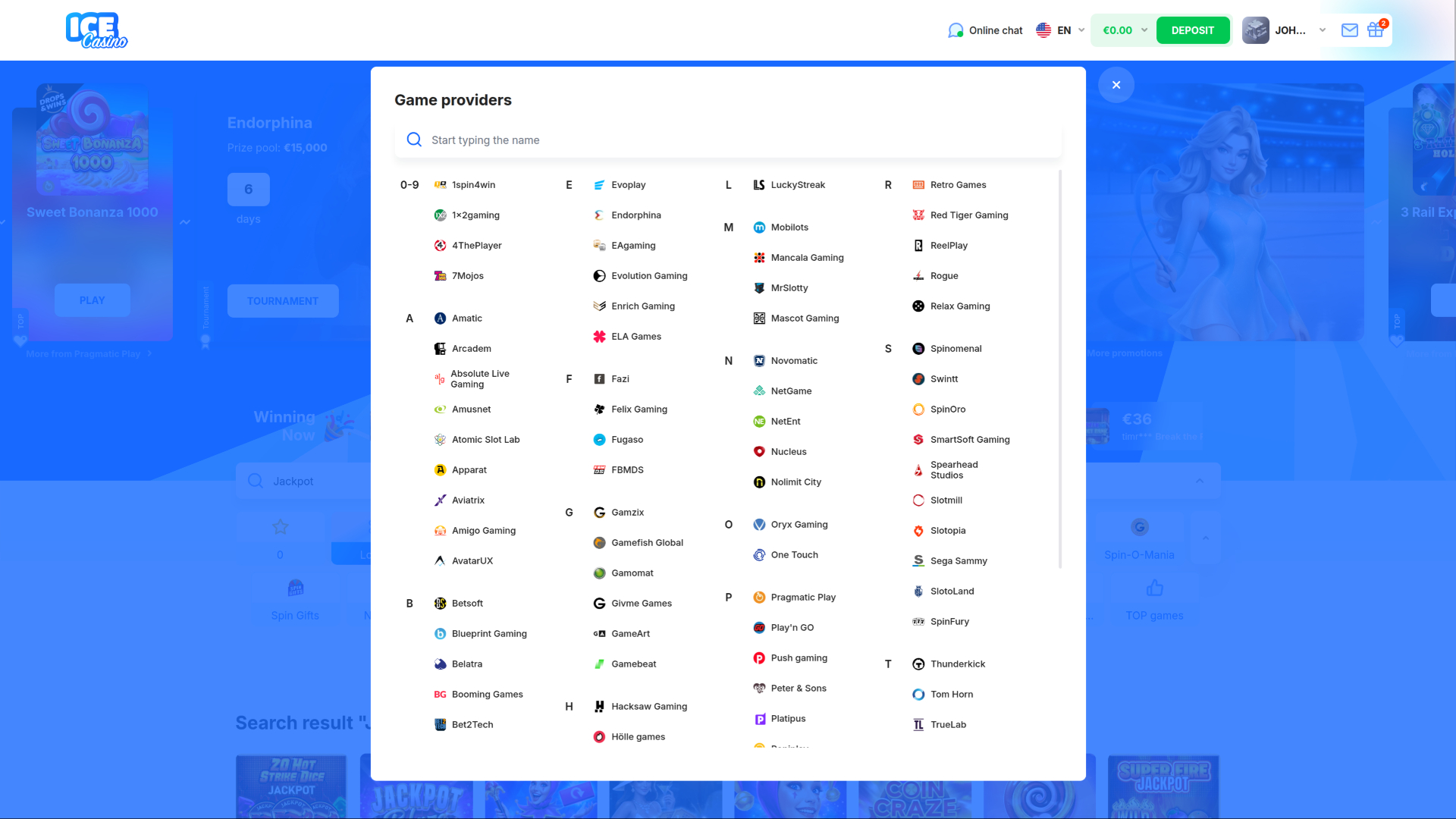Expand the JOH... account menu chevron
The image size is (1456, 819).
point(1323,30)
